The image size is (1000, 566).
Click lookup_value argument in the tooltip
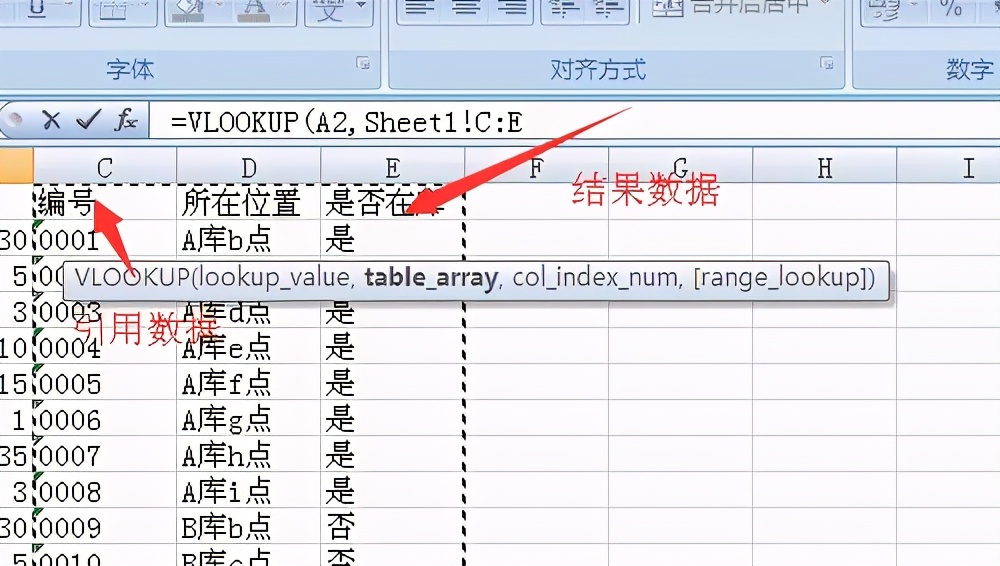tap(275, 278)
